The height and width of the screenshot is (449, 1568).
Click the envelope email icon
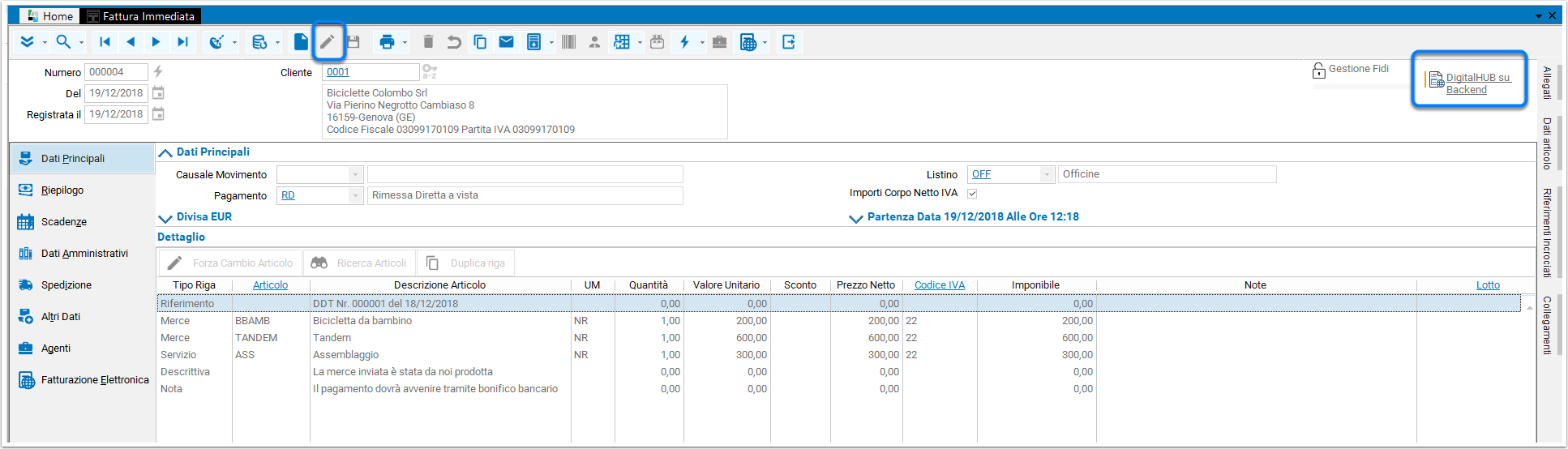pyautogui.click(x=506, y=42)
